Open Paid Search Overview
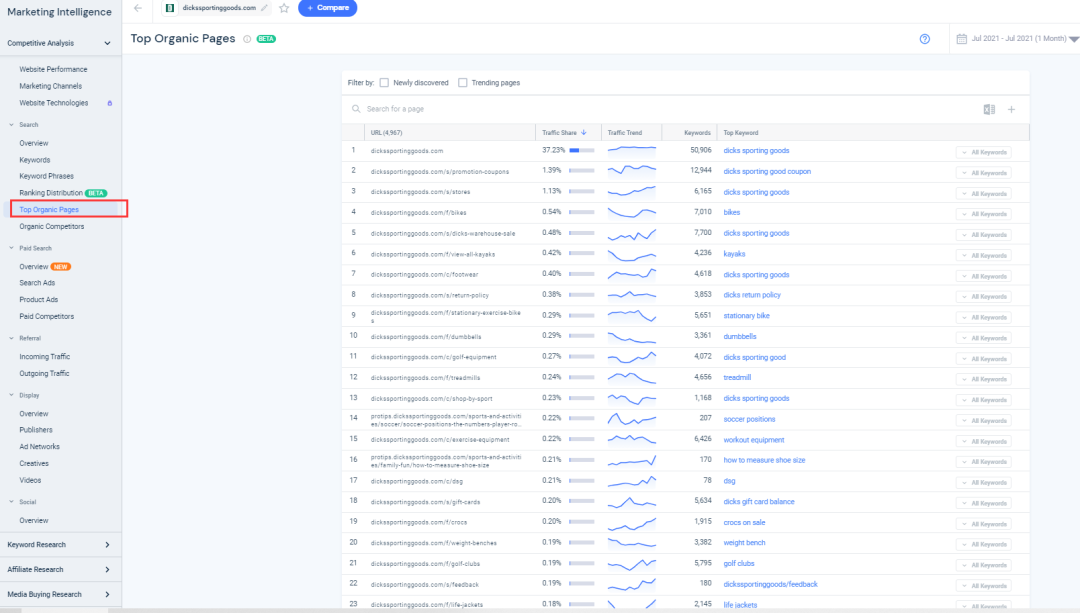The width and height of the screenshot is (1080, 613). (34, 267)
